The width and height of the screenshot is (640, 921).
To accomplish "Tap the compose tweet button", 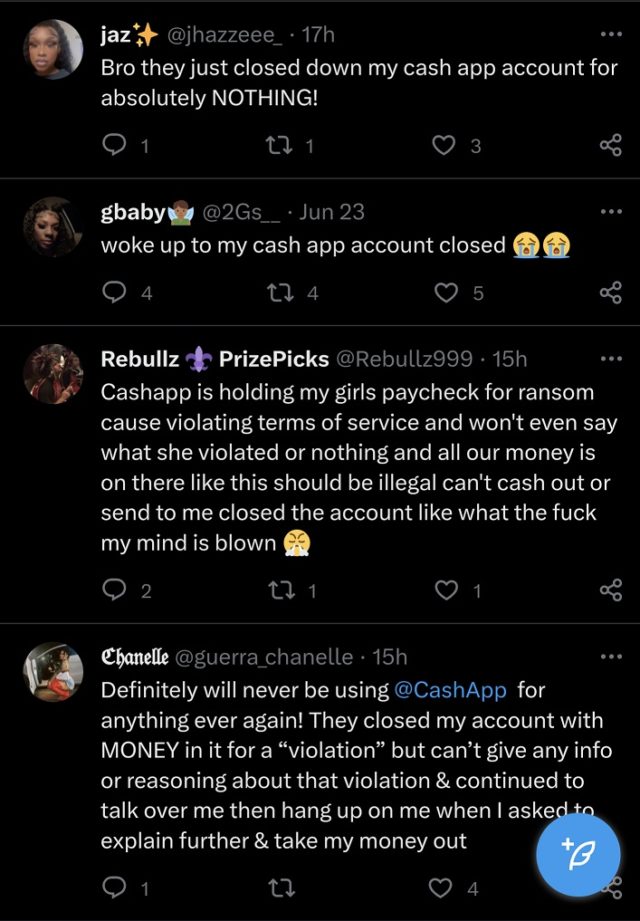I will point(578,854).
